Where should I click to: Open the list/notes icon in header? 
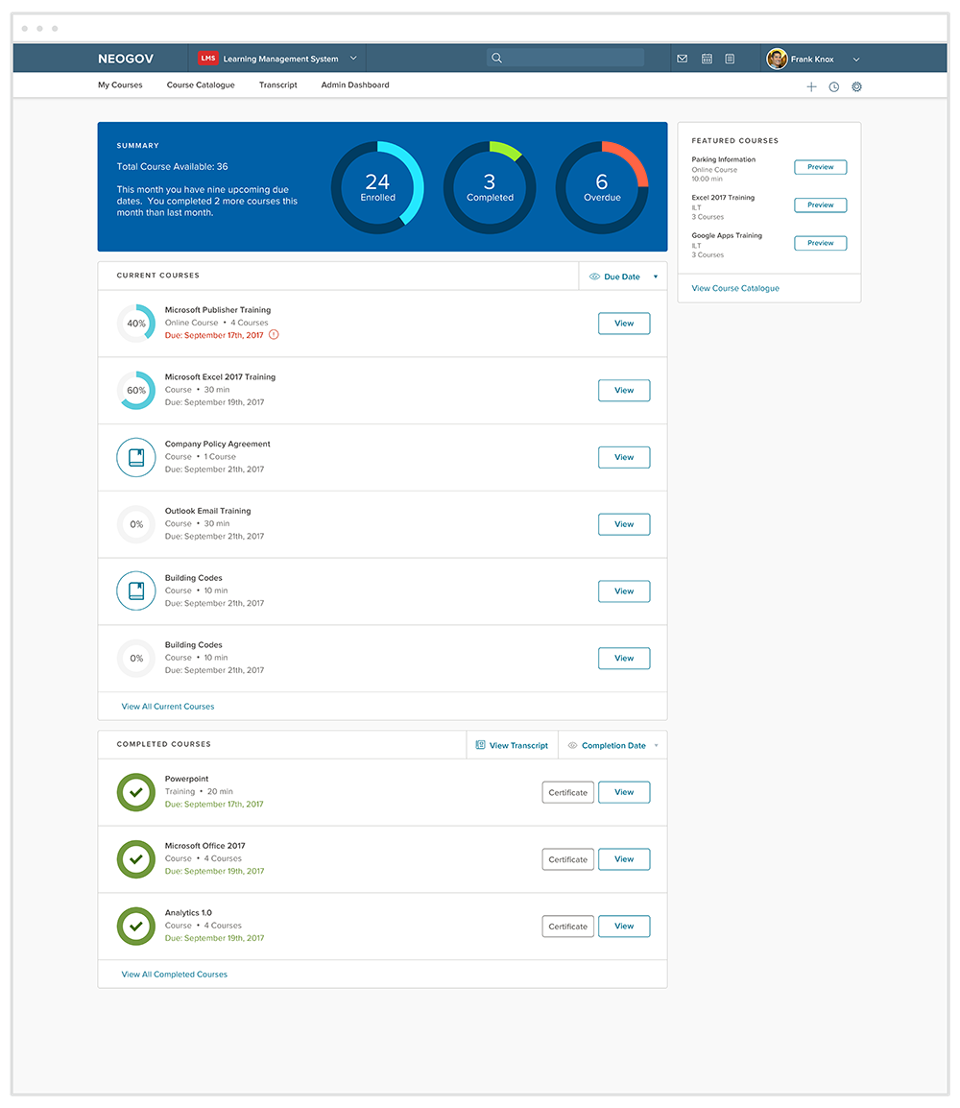(x=730, y=59)
